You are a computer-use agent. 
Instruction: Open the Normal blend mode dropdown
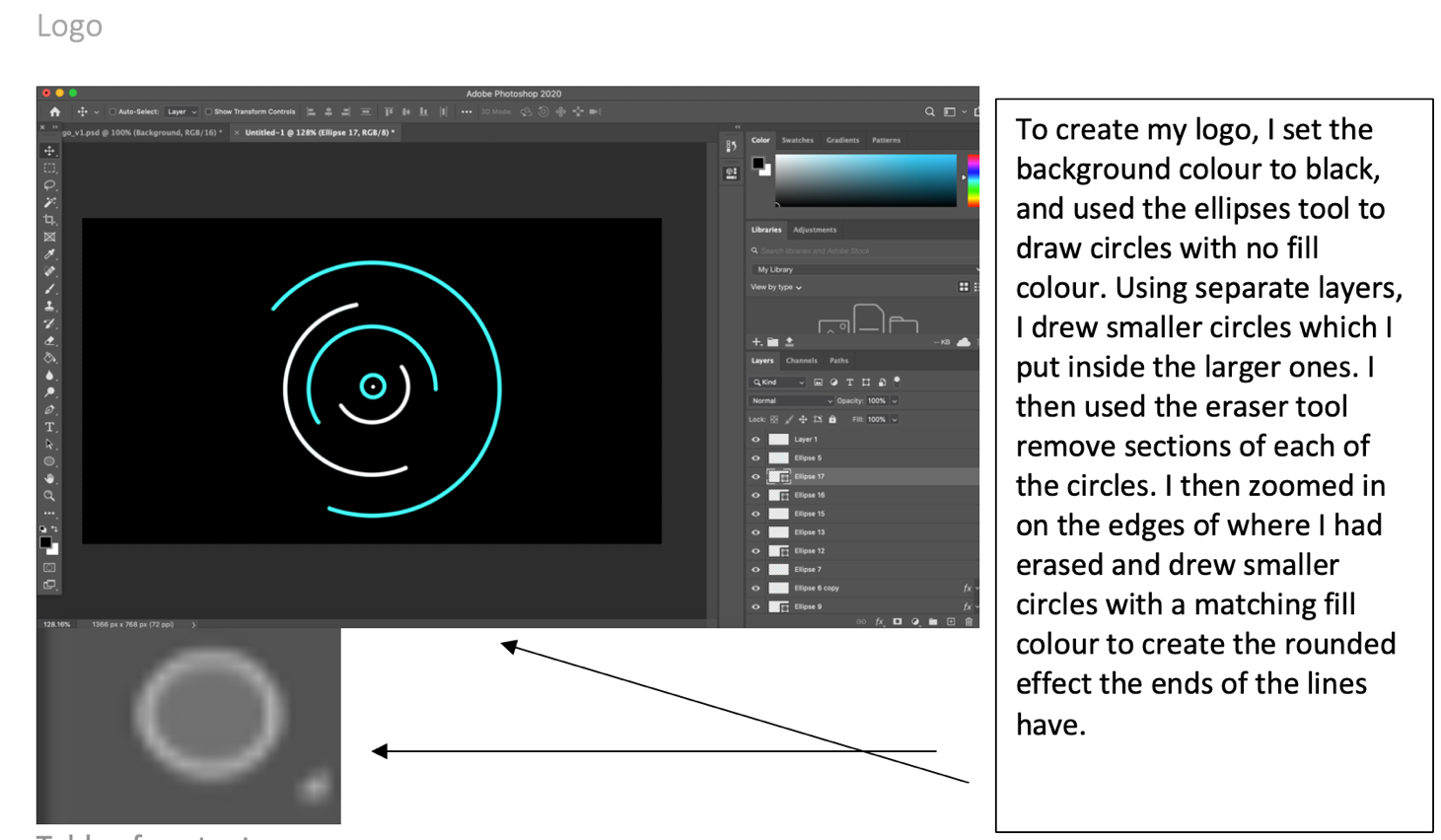coord(791,401)
